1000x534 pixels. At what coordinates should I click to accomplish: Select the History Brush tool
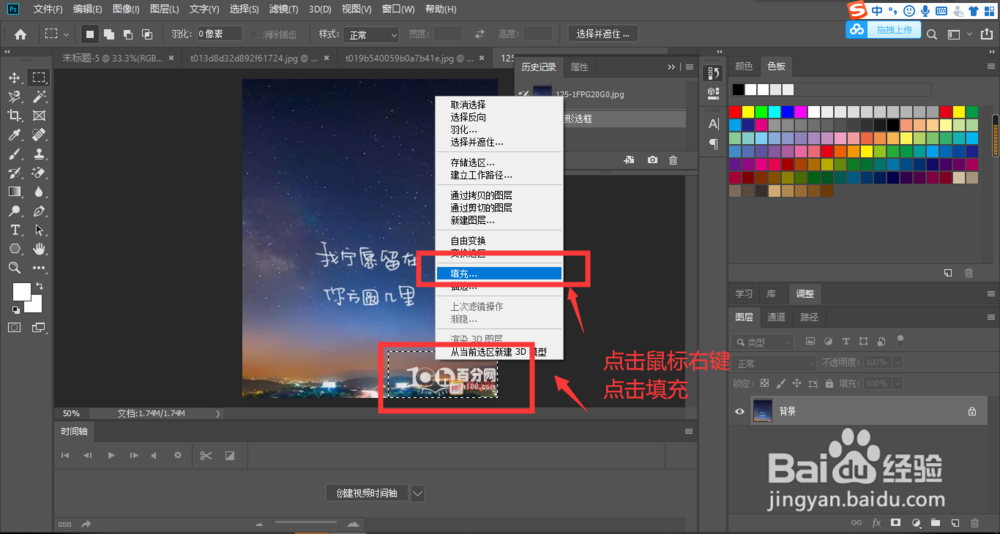14,173
